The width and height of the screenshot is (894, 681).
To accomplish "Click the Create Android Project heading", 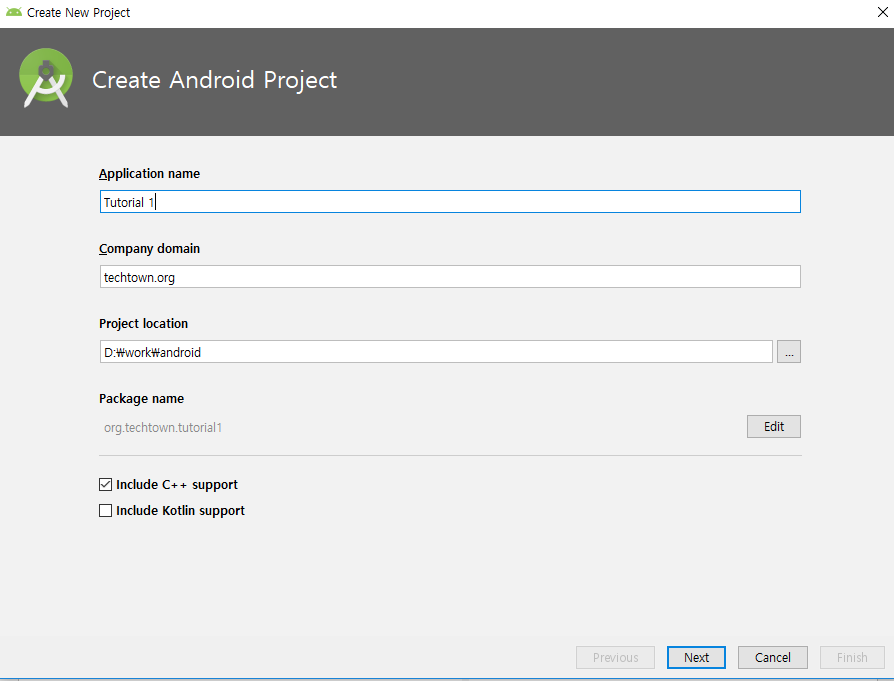I will click(x=215, y=80).
